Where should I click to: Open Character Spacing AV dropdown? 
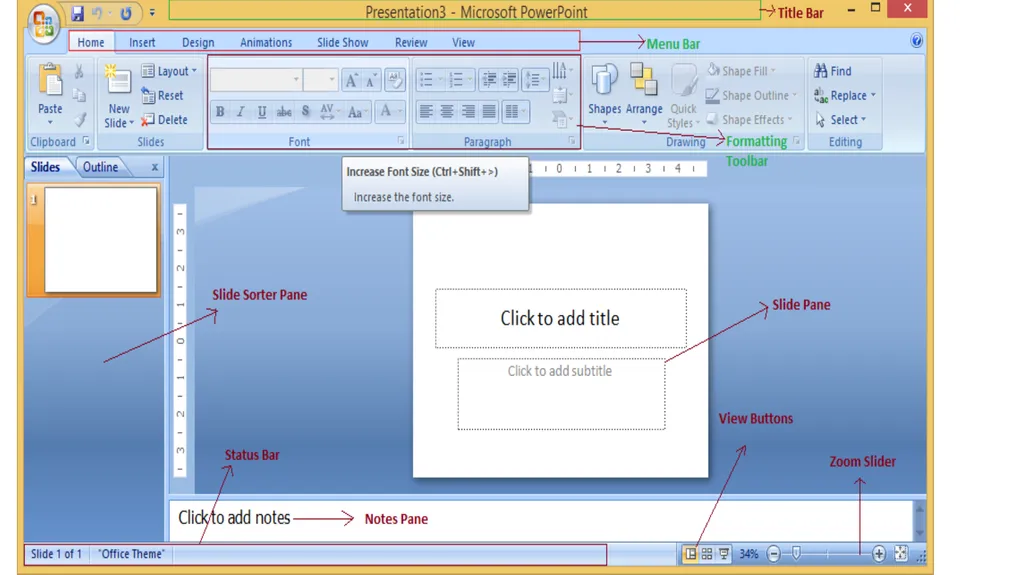click(330, 112)
